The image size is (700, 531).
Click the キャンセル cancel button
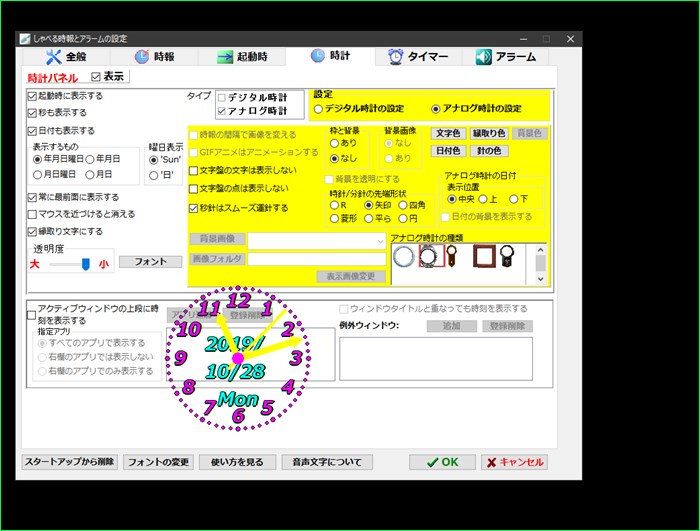coord(515,462)
